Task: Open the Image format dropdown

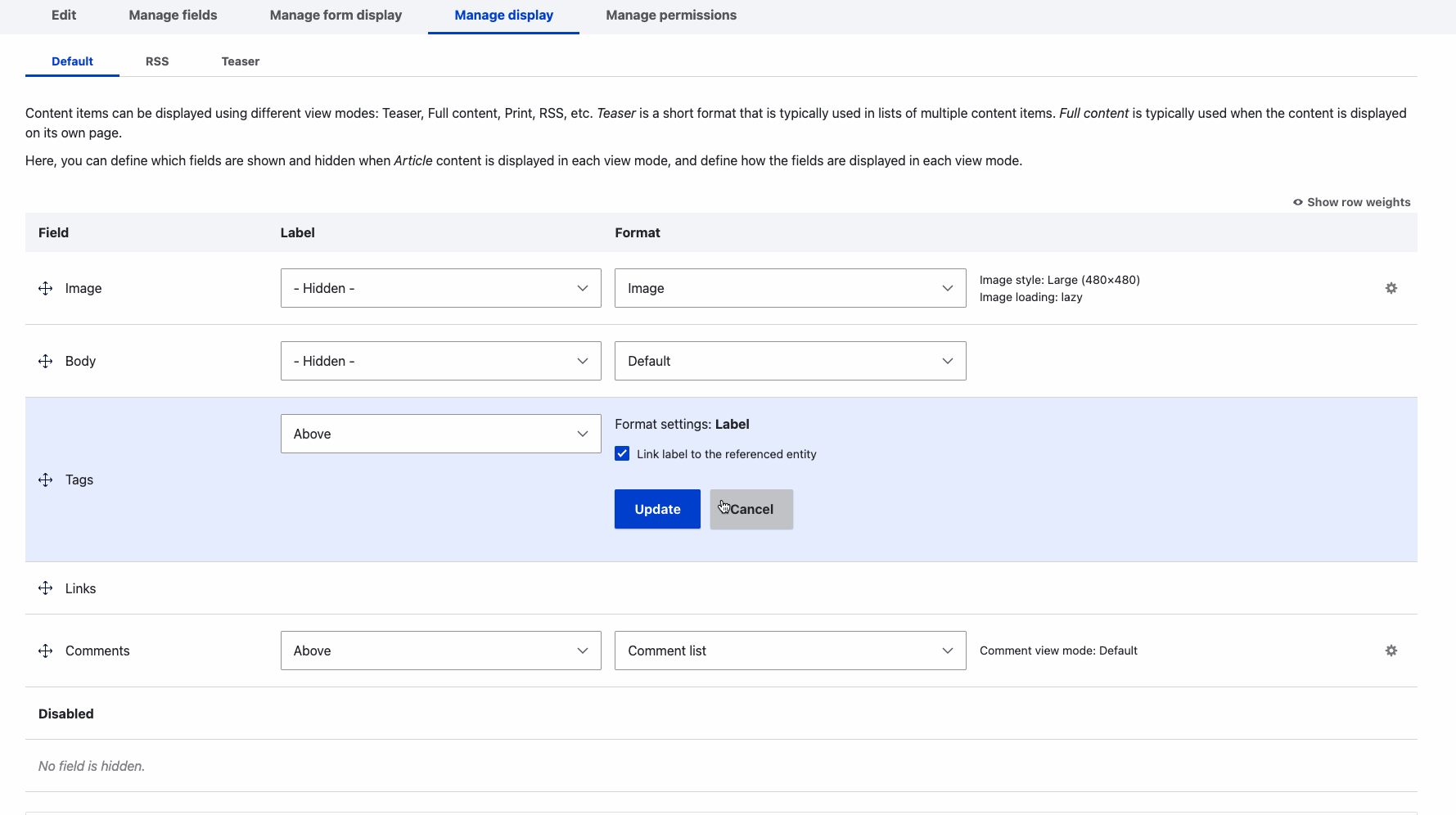Action: [x=790, y=288]
